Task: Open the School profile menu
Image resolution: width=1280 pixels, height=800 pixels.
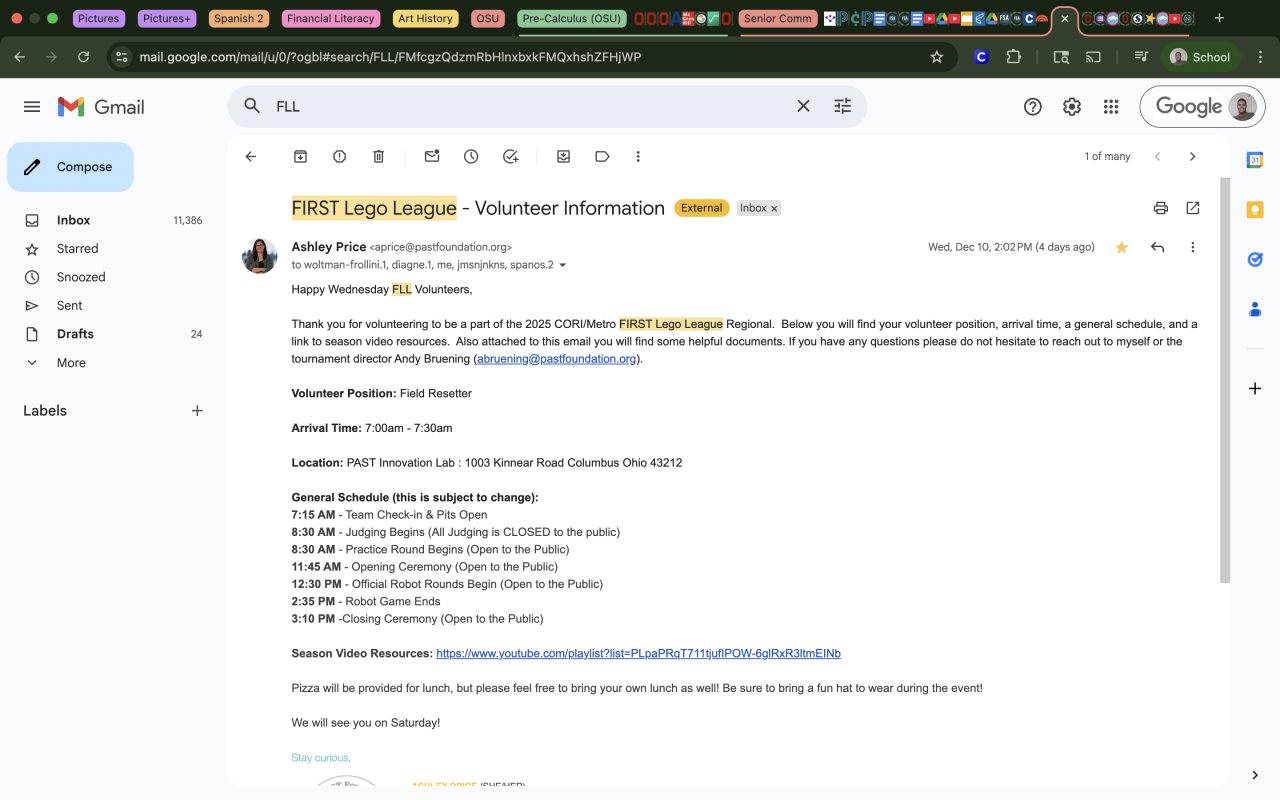Action: (1201, 57)
